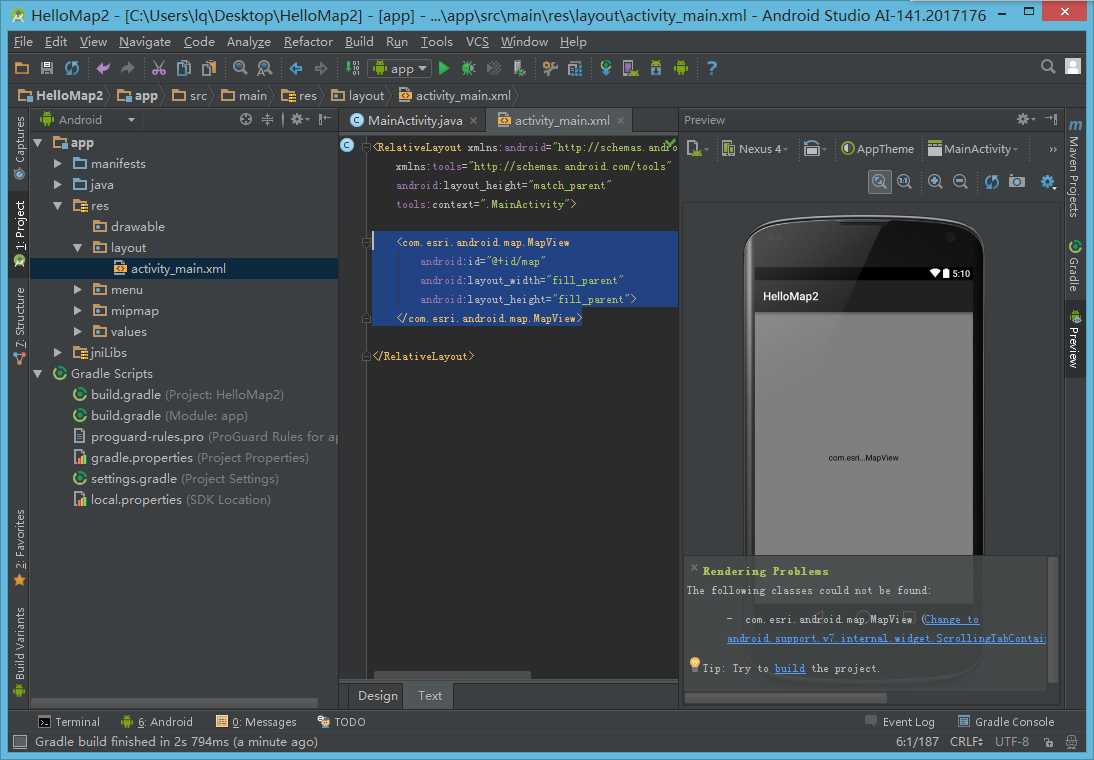
Task: Capture preview with the camera icon
Action: (x=1017, y=181)
